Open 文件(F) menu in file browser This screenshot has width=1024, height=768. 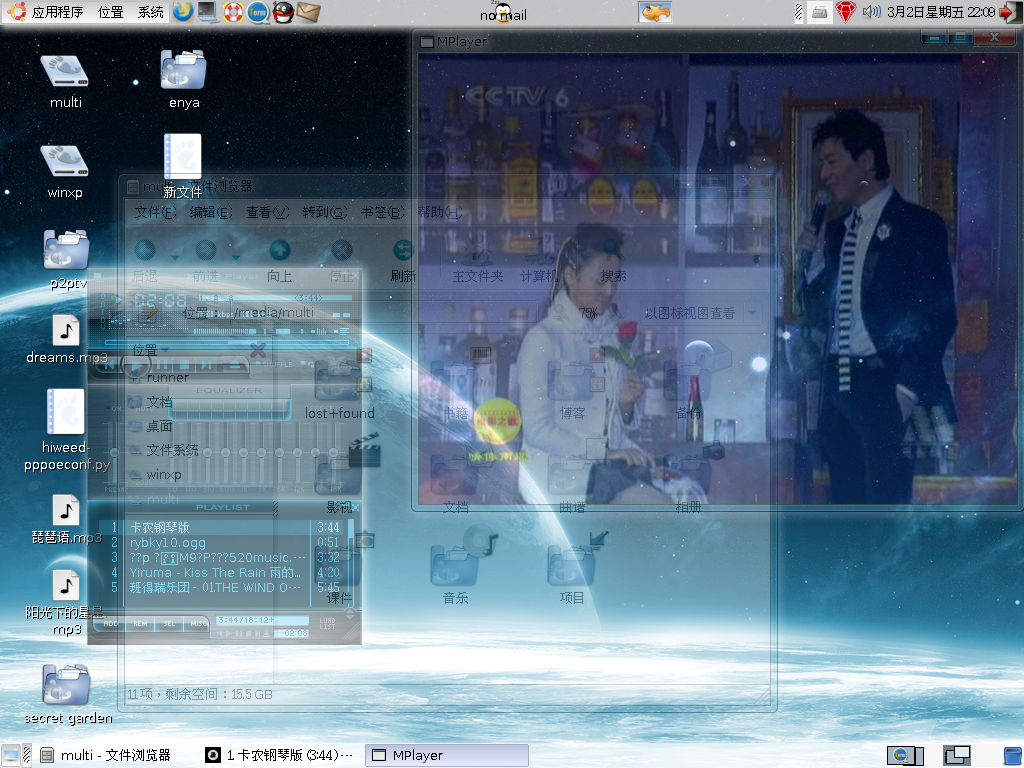[155, 212]
